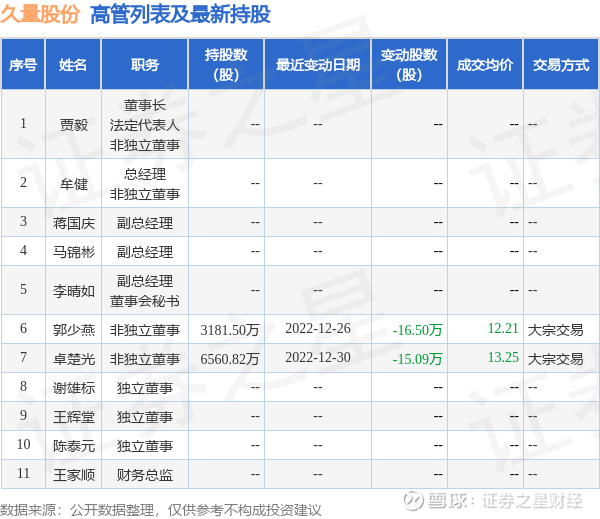Click the name 王辉堂 in row 9
This screenshot has width=600, height=519.
73,417
